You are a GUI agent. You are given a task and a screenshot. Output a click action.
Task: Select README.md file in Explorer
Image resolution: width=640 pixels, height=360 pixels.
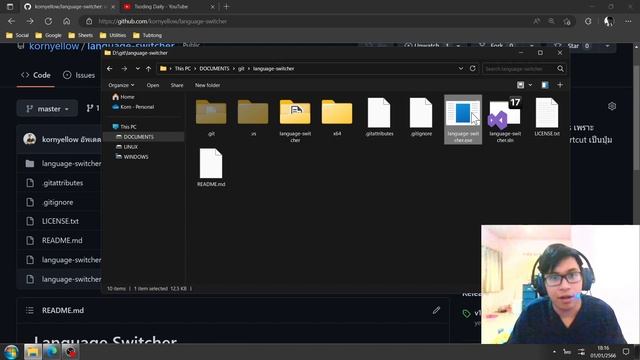pos(211,168)
